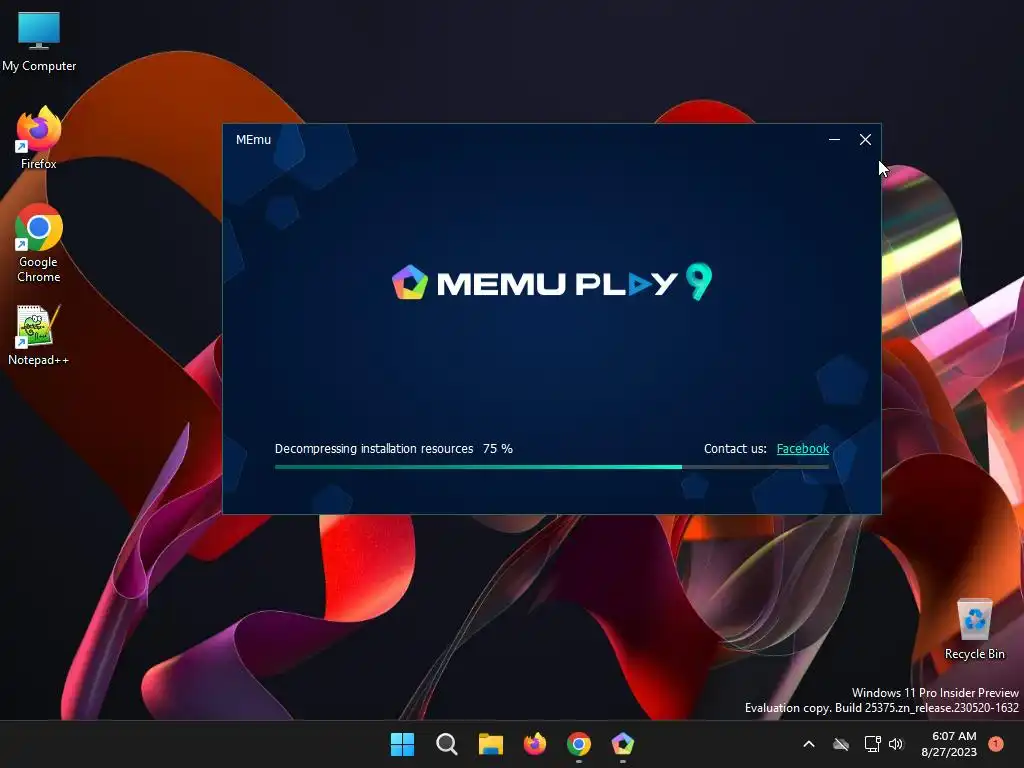The image size is (1024, 768).
Task: Open network settings tray icon
Action: pyautogui.click(x=872, y=744)
